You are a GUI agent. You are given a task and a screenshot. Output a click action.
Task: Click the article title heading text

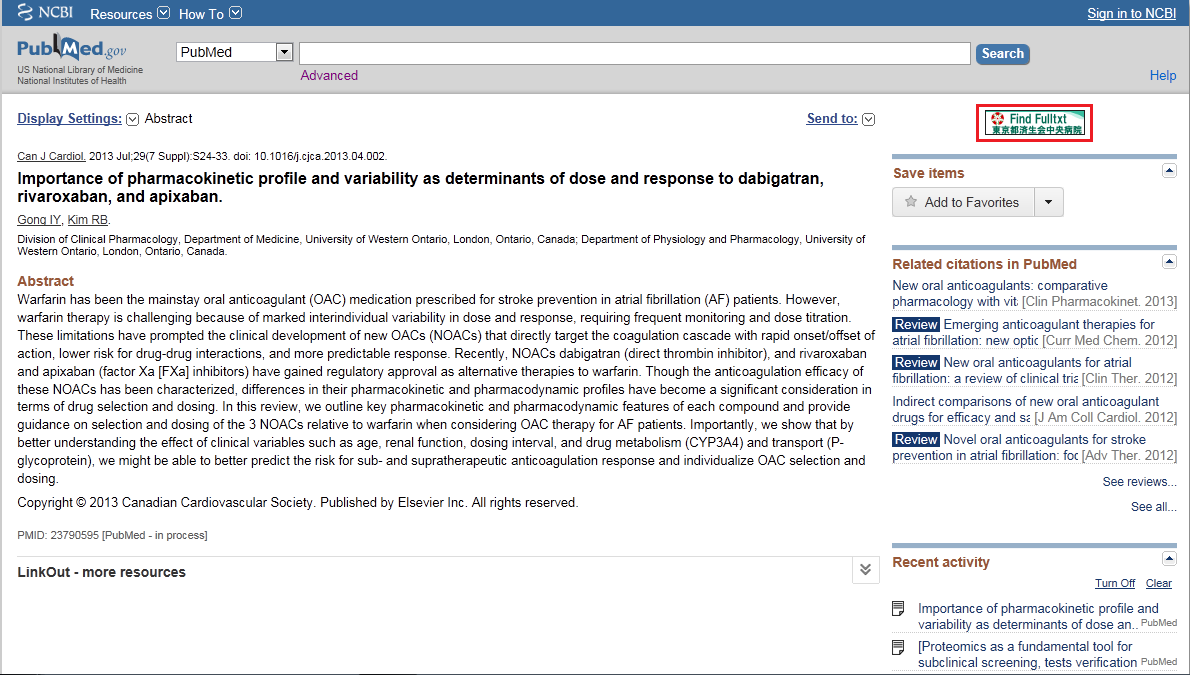(420, 188)
